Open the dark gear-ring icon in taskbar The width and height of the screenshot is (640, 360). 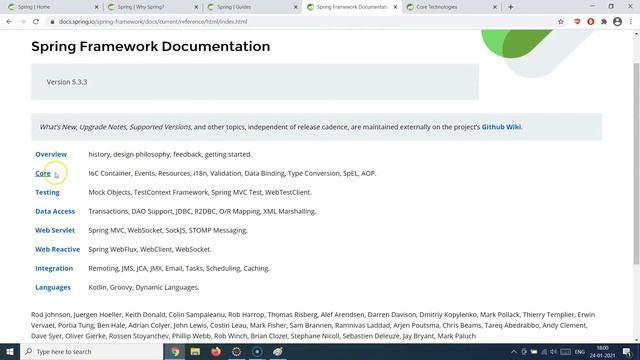[x=236, y=351]
